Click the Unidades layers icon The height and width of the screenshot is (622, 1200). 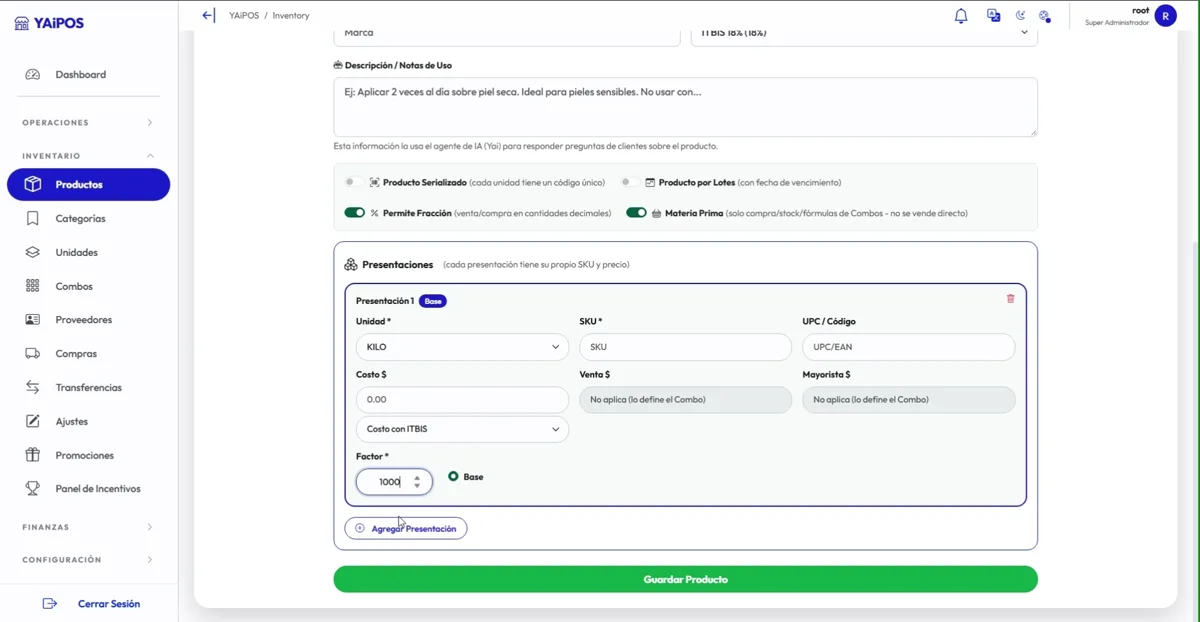click(x=33, y=253)
